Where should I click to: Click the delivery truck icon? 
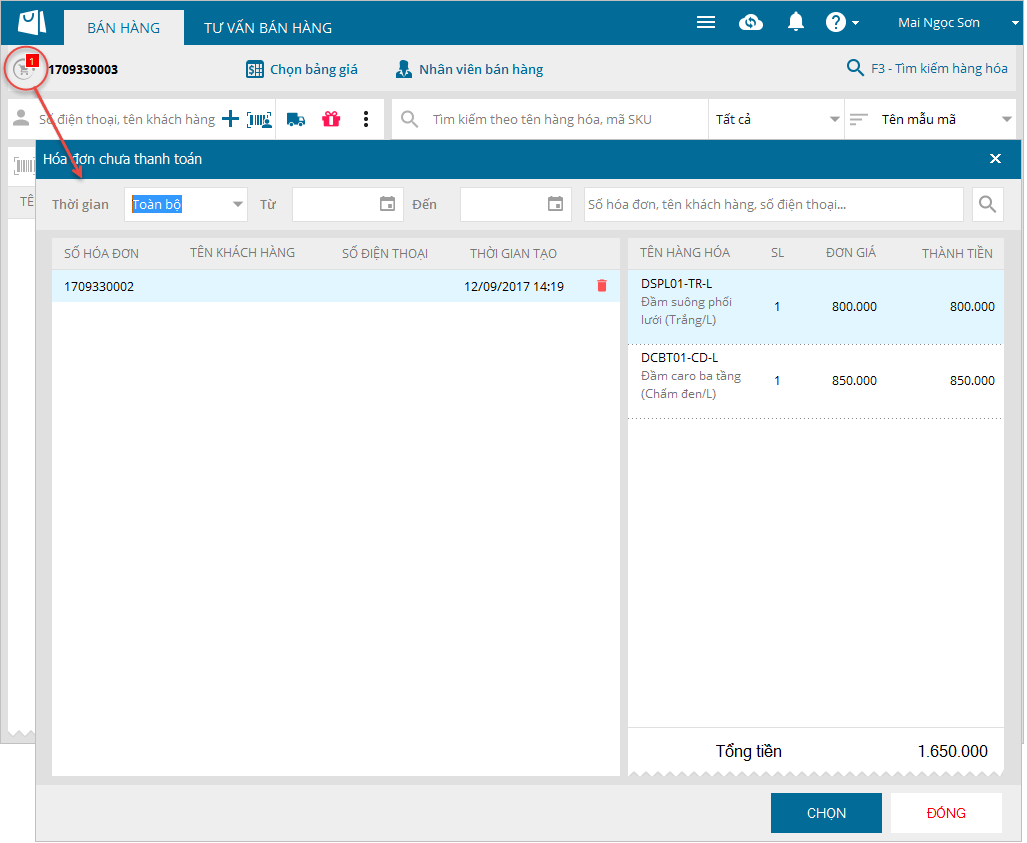point(296,120)
